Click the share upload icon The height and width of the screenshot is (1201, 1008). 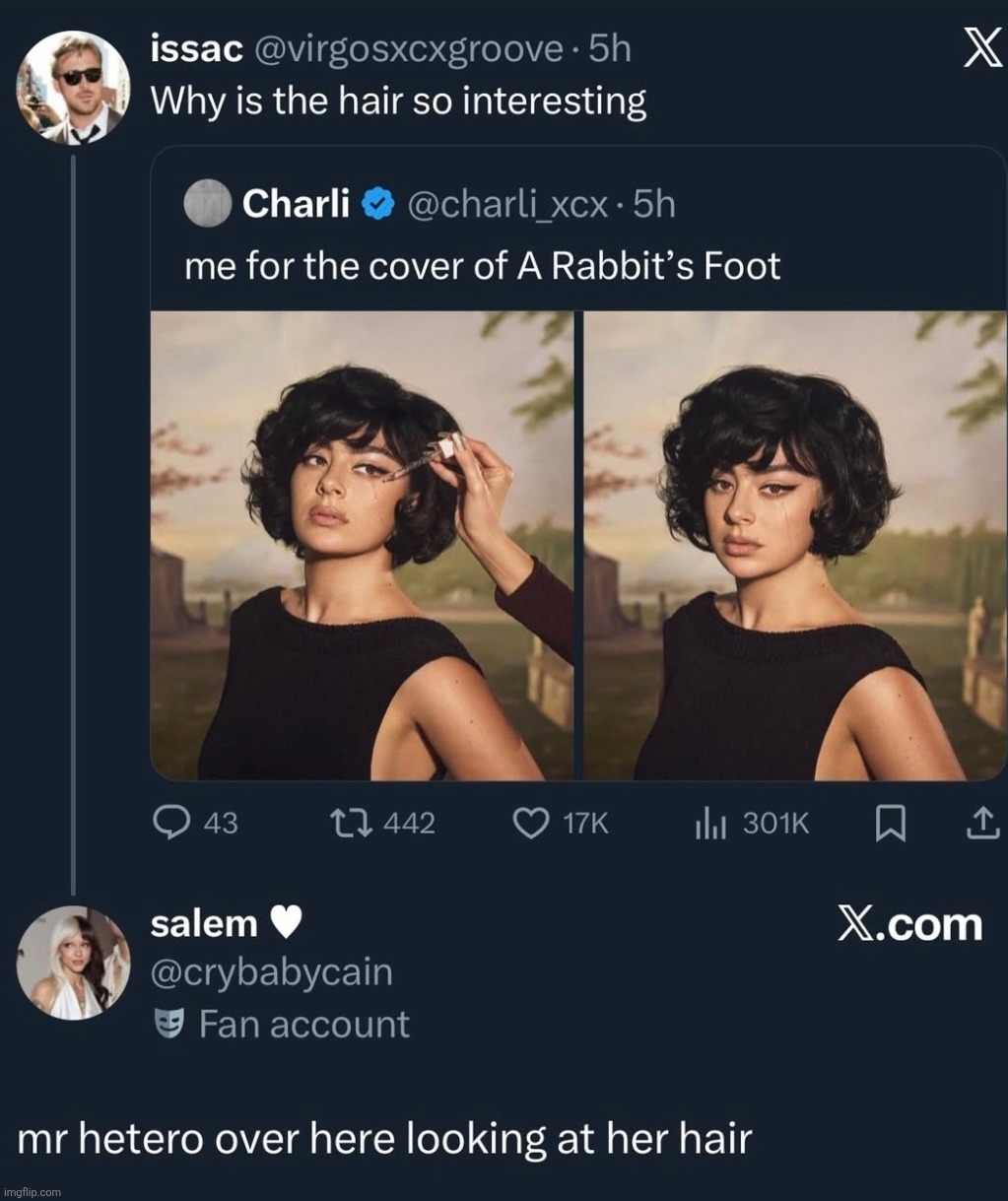981,823
